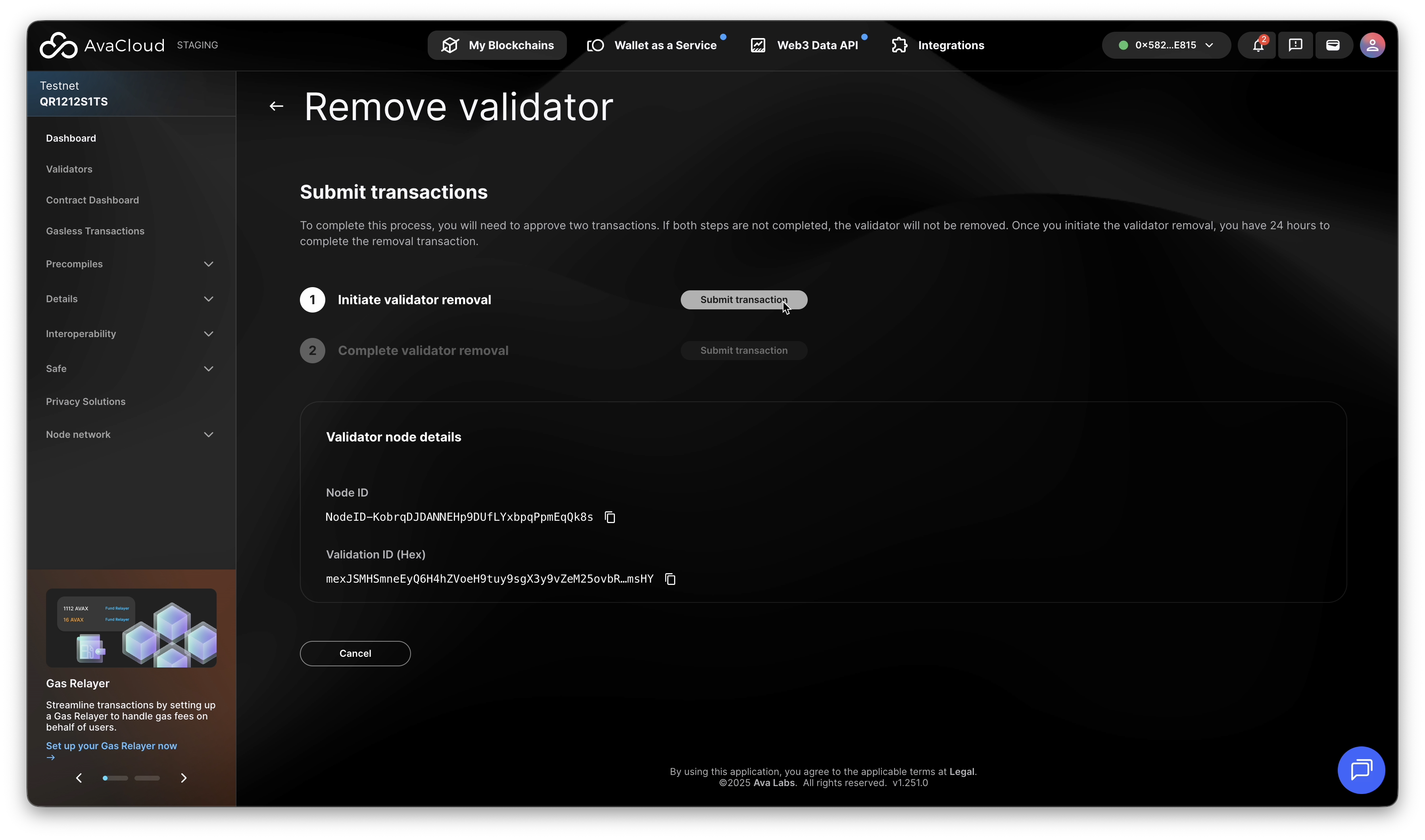Show next carousel promo card
Viewport: 1425px width, 840px height.
[x=183, y=778]
